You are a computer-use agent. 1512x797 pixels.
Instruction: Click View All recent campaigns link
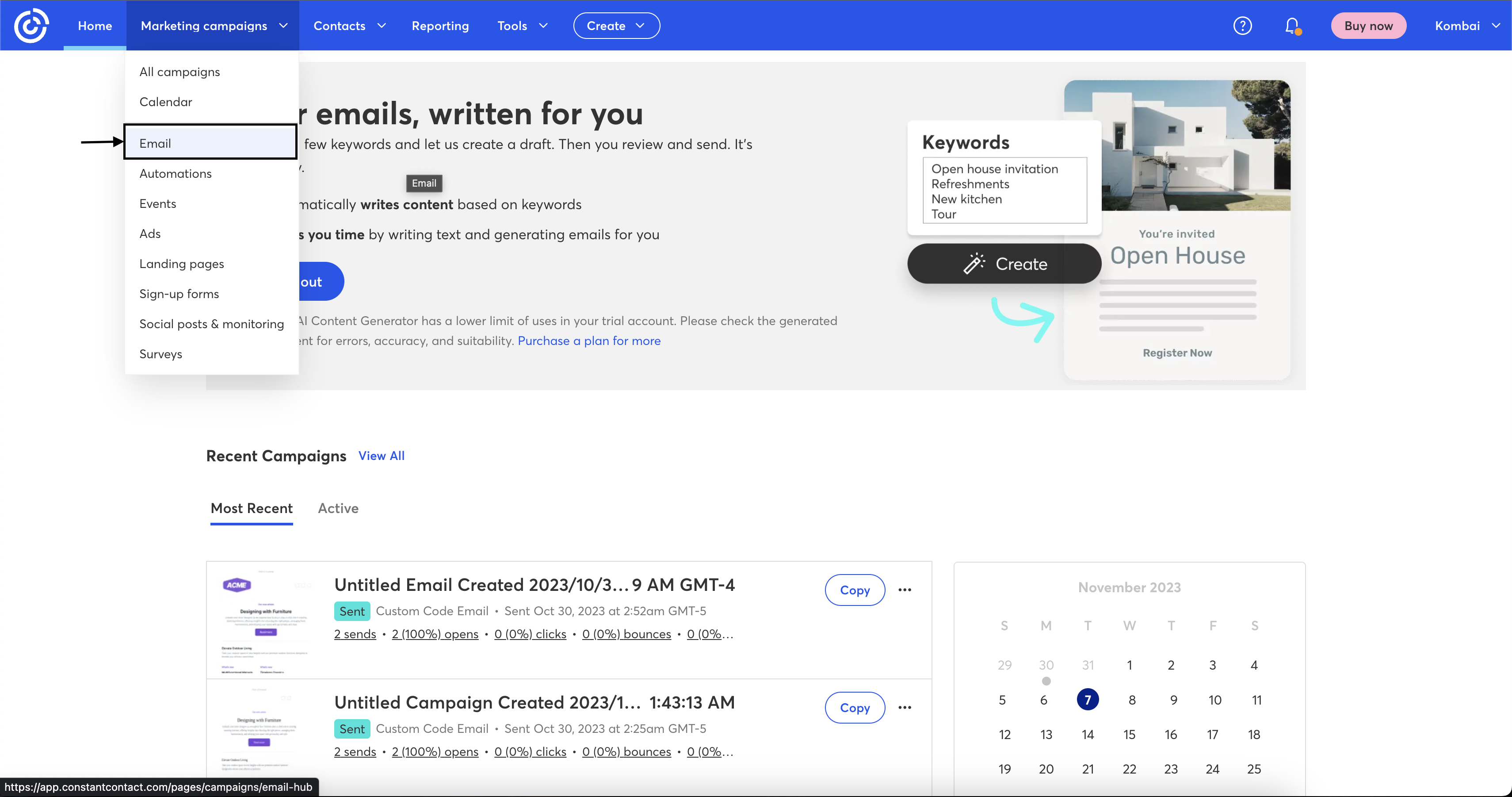(381, 456)
